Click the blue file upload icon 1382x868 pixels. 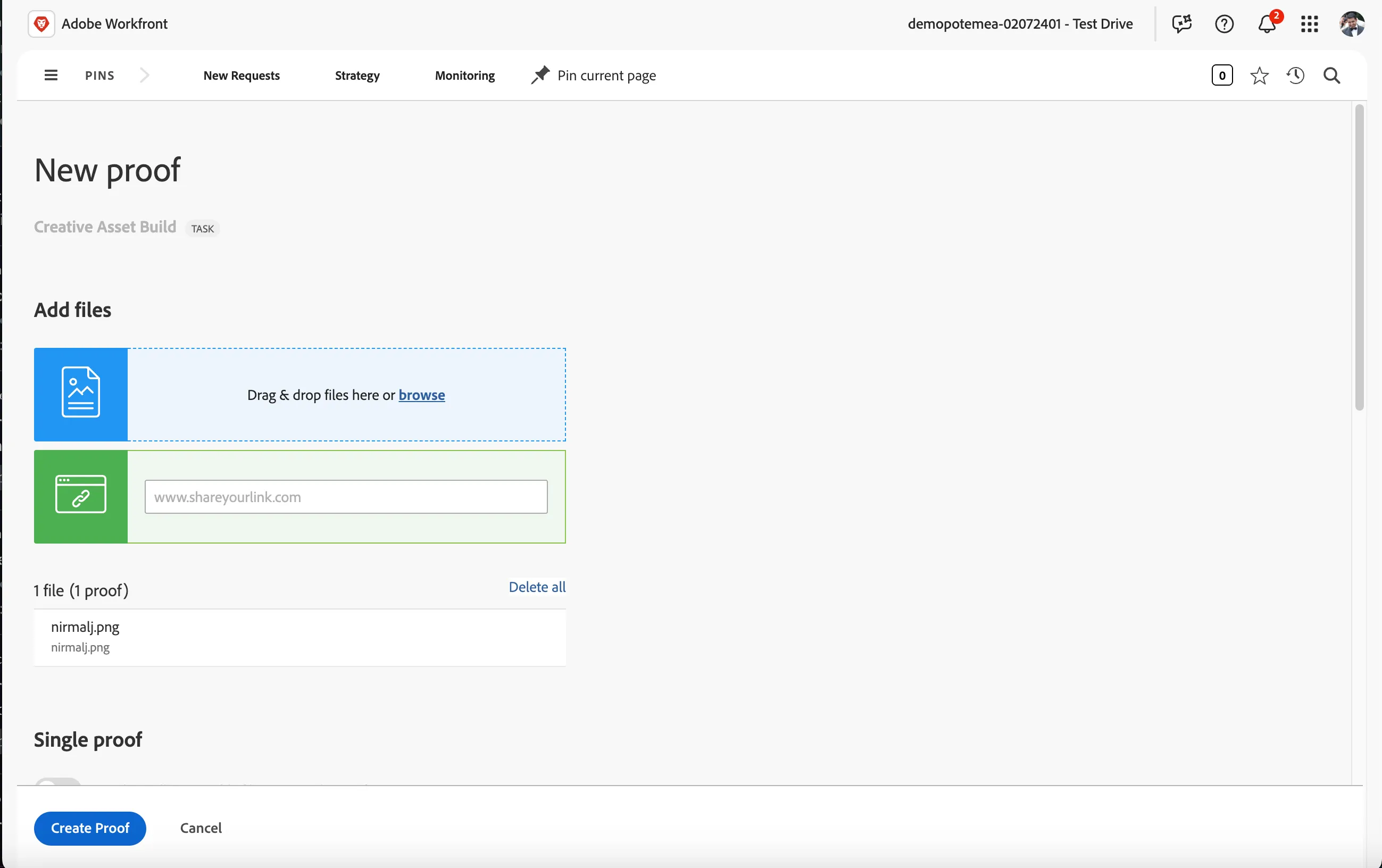pyautogui.click(x=81, y=394)
